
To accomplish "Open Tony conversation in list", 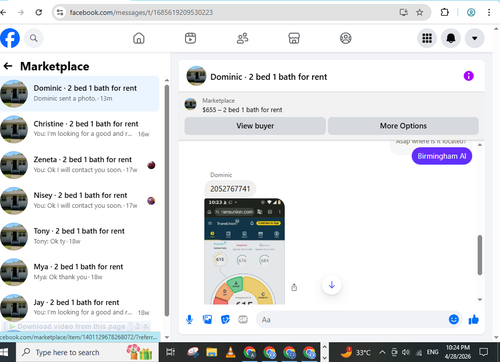I will pos(79,236).
